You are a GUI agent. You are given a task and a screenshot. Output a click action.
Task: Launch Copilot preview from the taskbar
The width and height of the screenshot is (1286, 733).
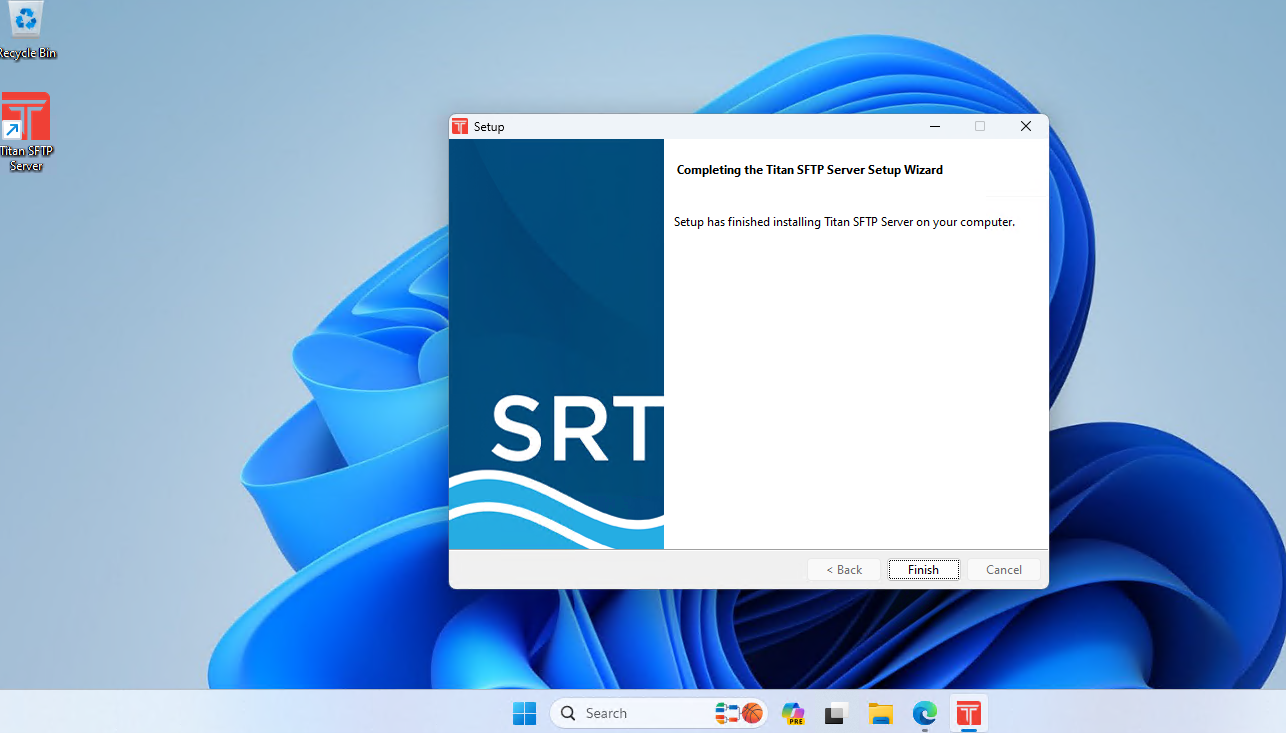[793, 713]
